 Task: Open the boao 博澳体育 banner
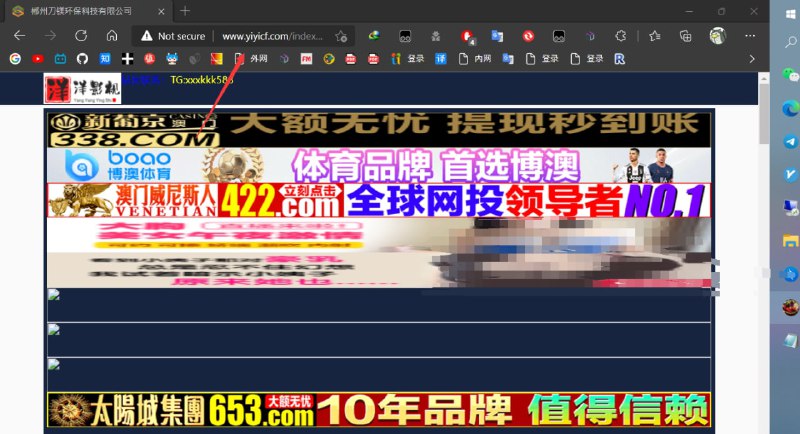[x=379, y=165]
